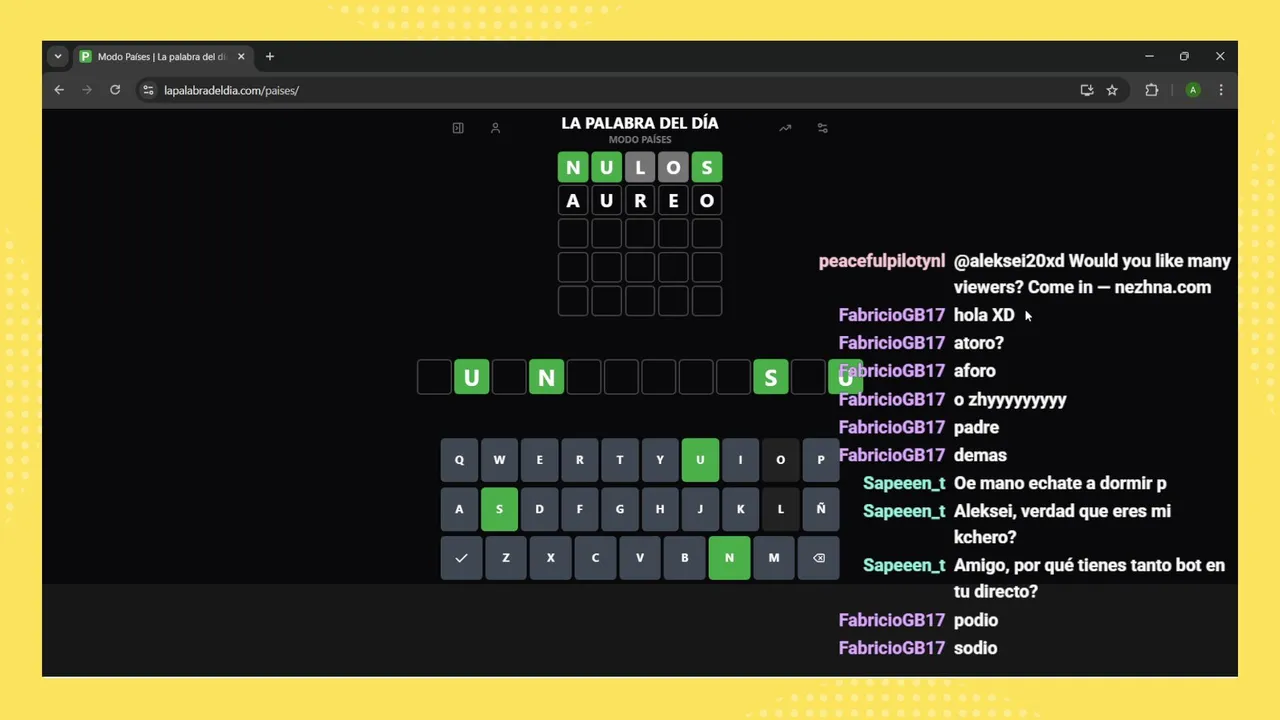Click green N tile in country hint row
The width and height of the screenshot is (1280, 720).
click(546, 377)
